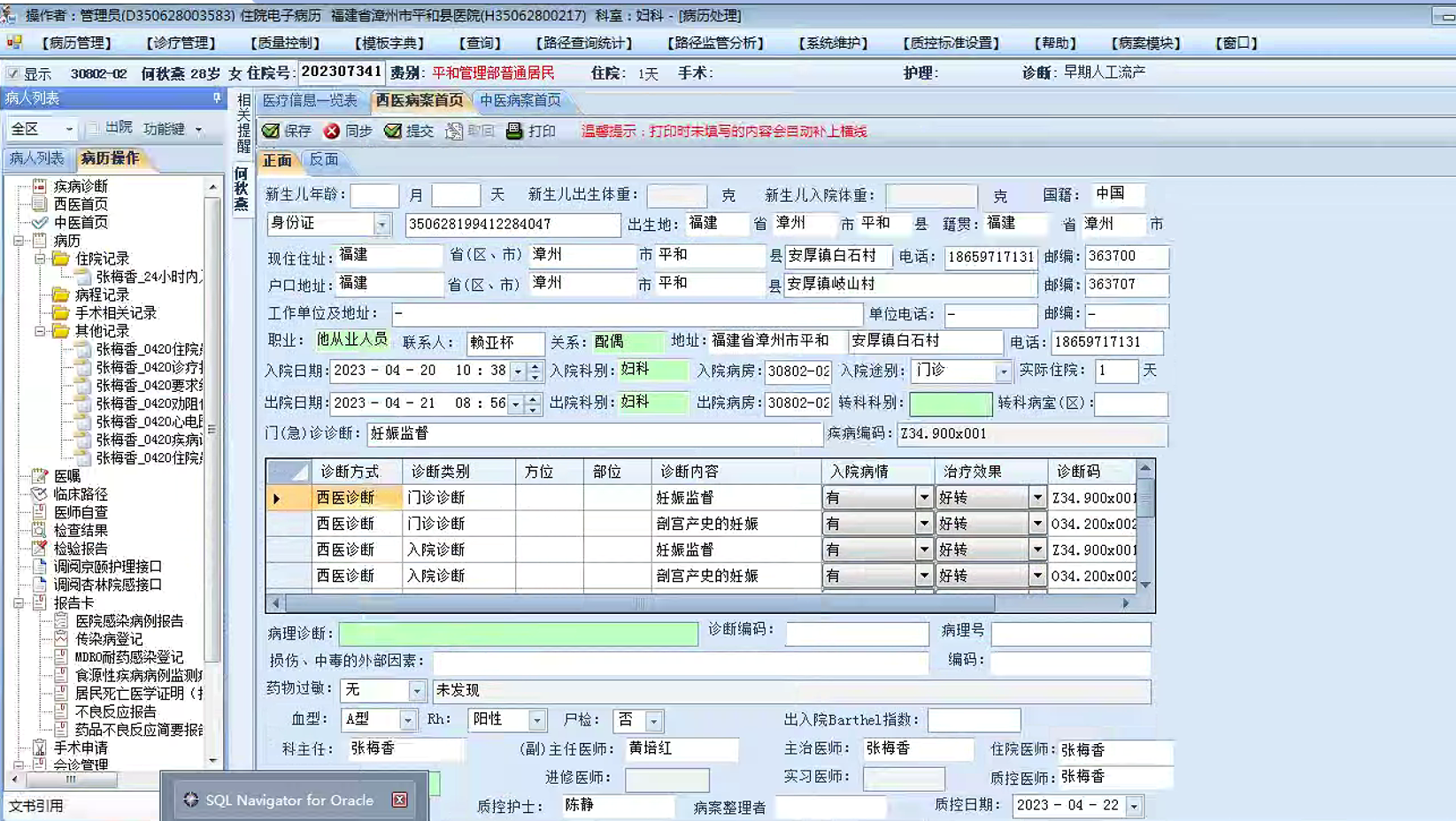Click the 住院记录 folder icon

[x=61, y=258]
